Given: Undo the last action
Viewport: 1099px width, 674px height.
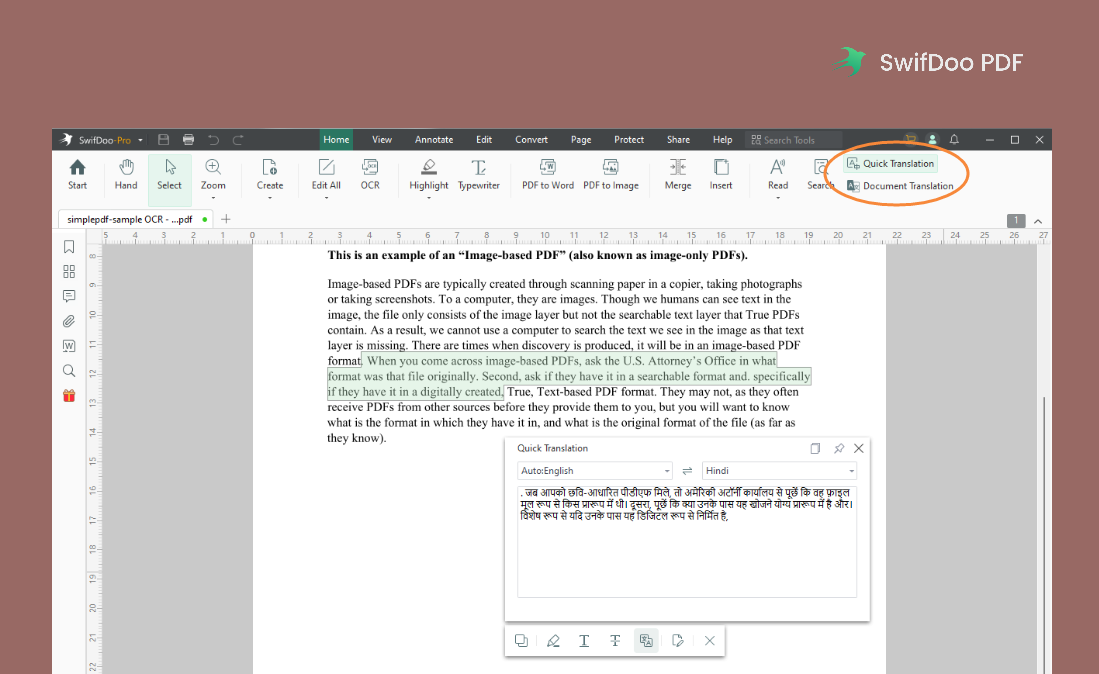Looking at the screenshot, I should point(213,139).
